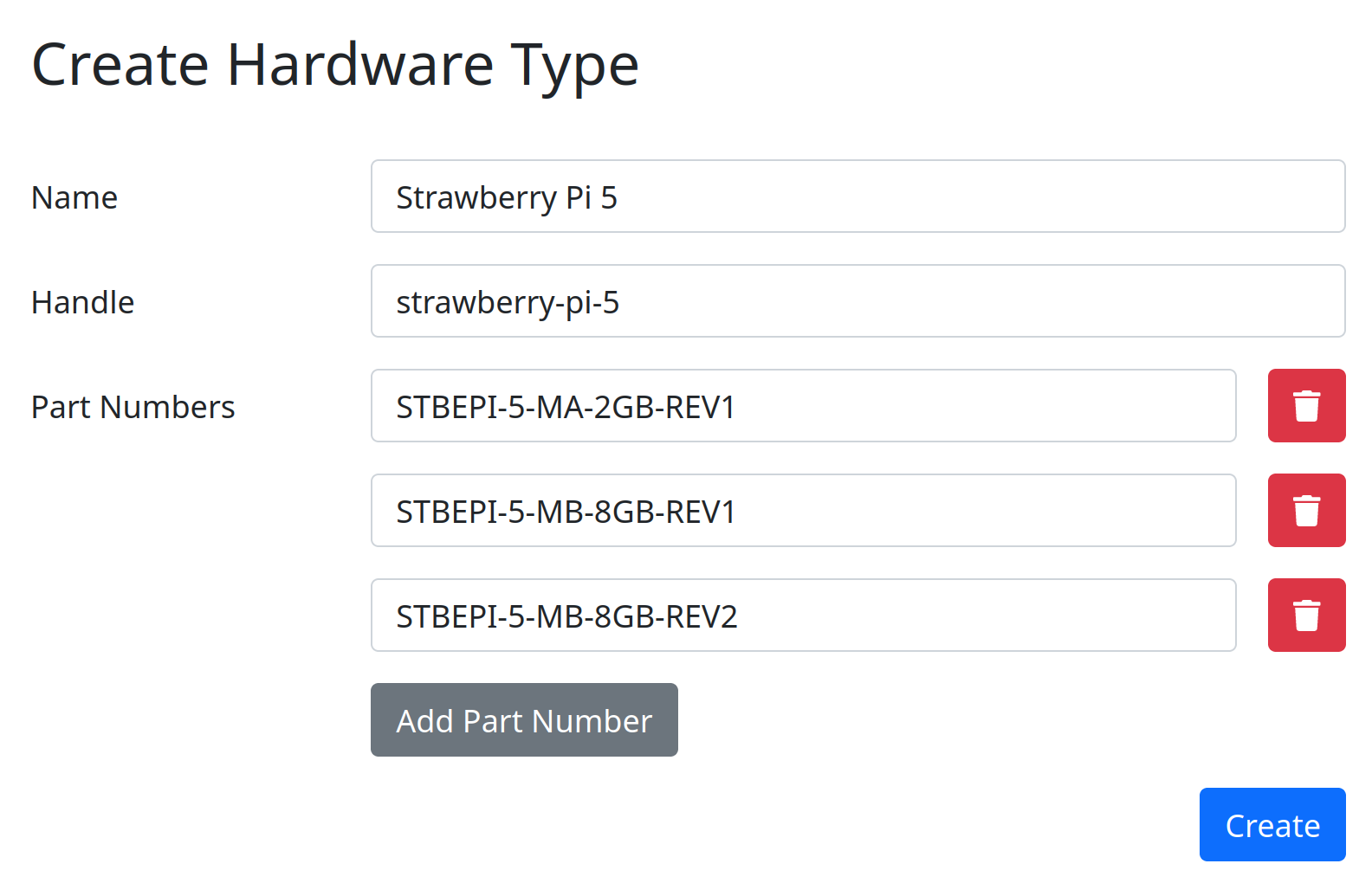Click the Name label
This screenshot has height=883, width=1372.
[74, 197]
